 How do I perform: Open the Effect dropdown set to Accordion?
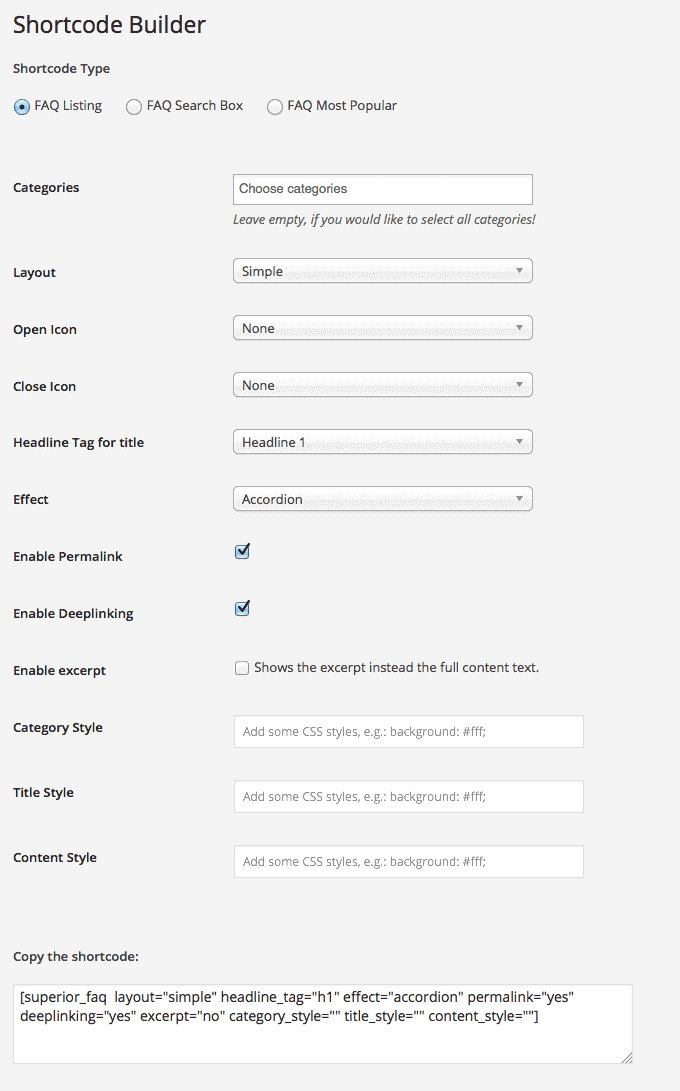click(382, 499)
